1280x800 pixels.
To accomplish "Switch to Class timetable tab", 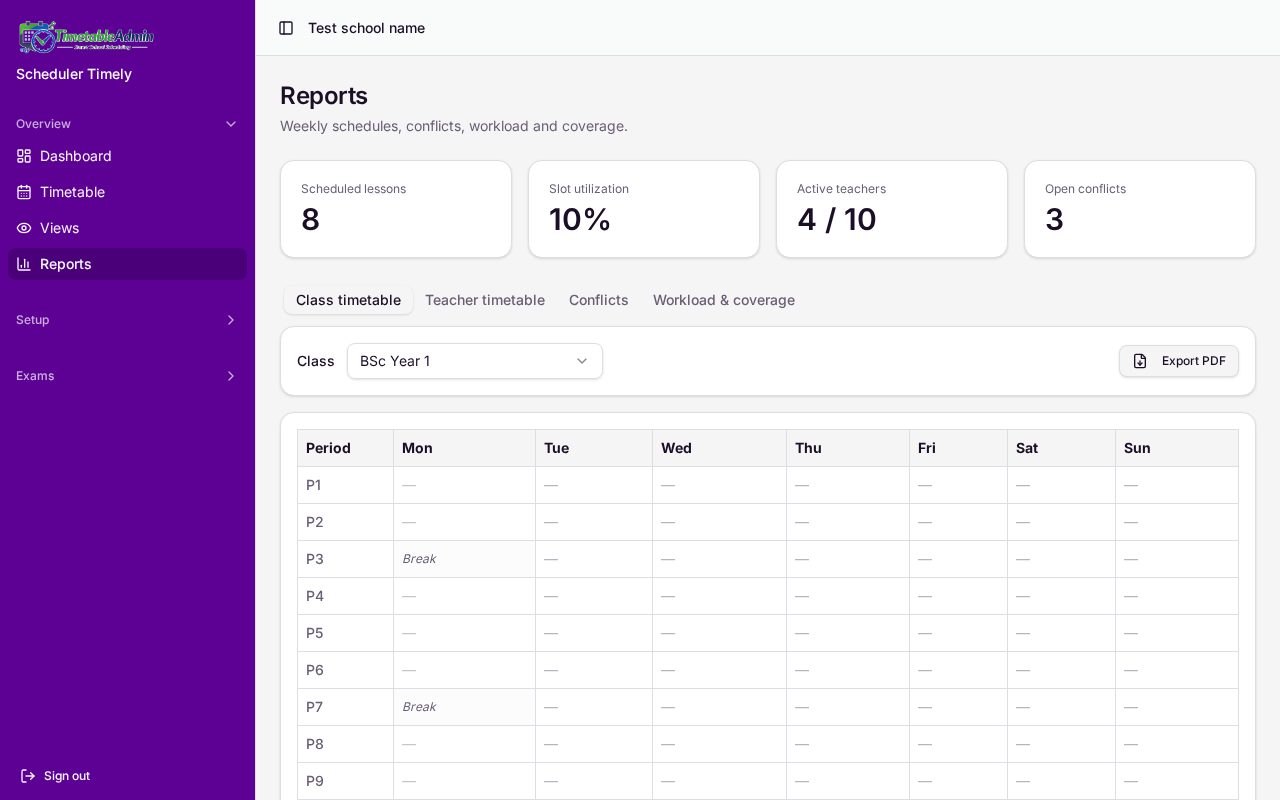I will tap(348, 300).
